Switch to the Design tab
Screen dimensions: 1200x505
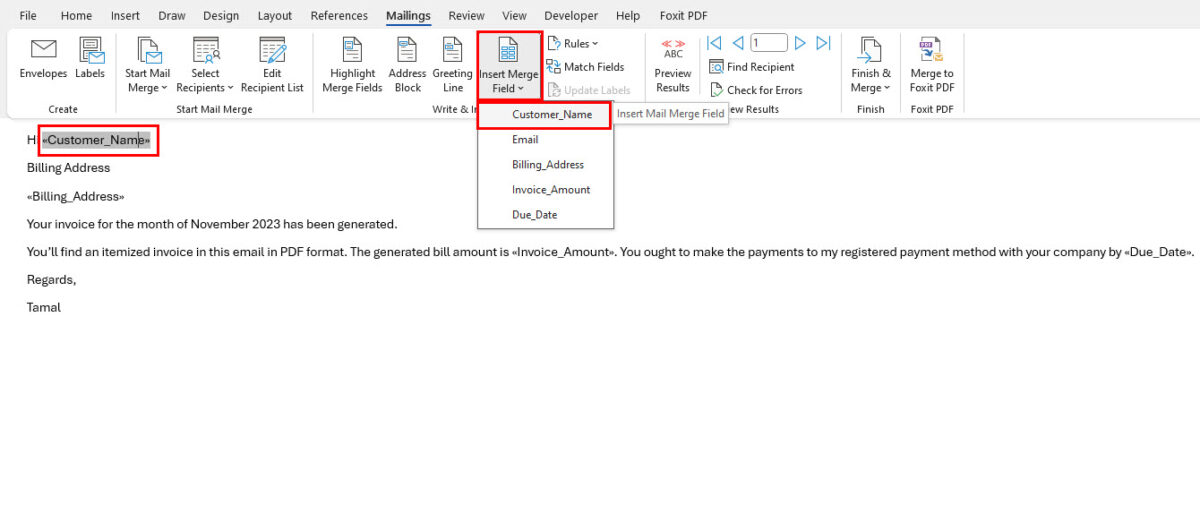221,16
